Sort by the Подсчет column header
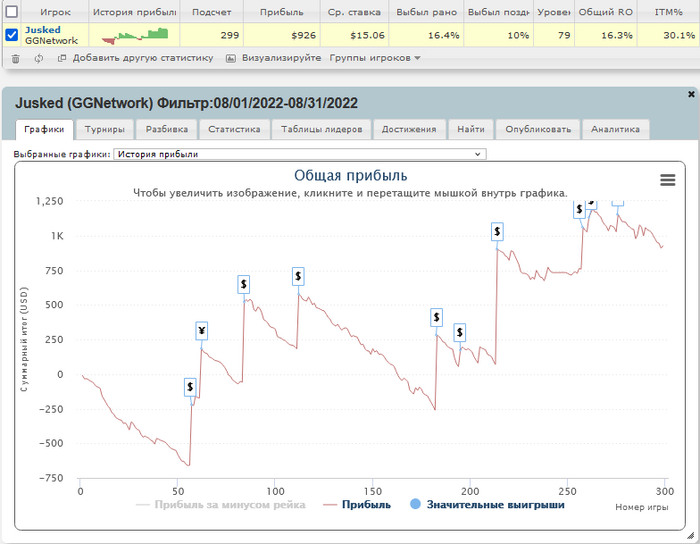700x544 pixels. coord(212,12)
